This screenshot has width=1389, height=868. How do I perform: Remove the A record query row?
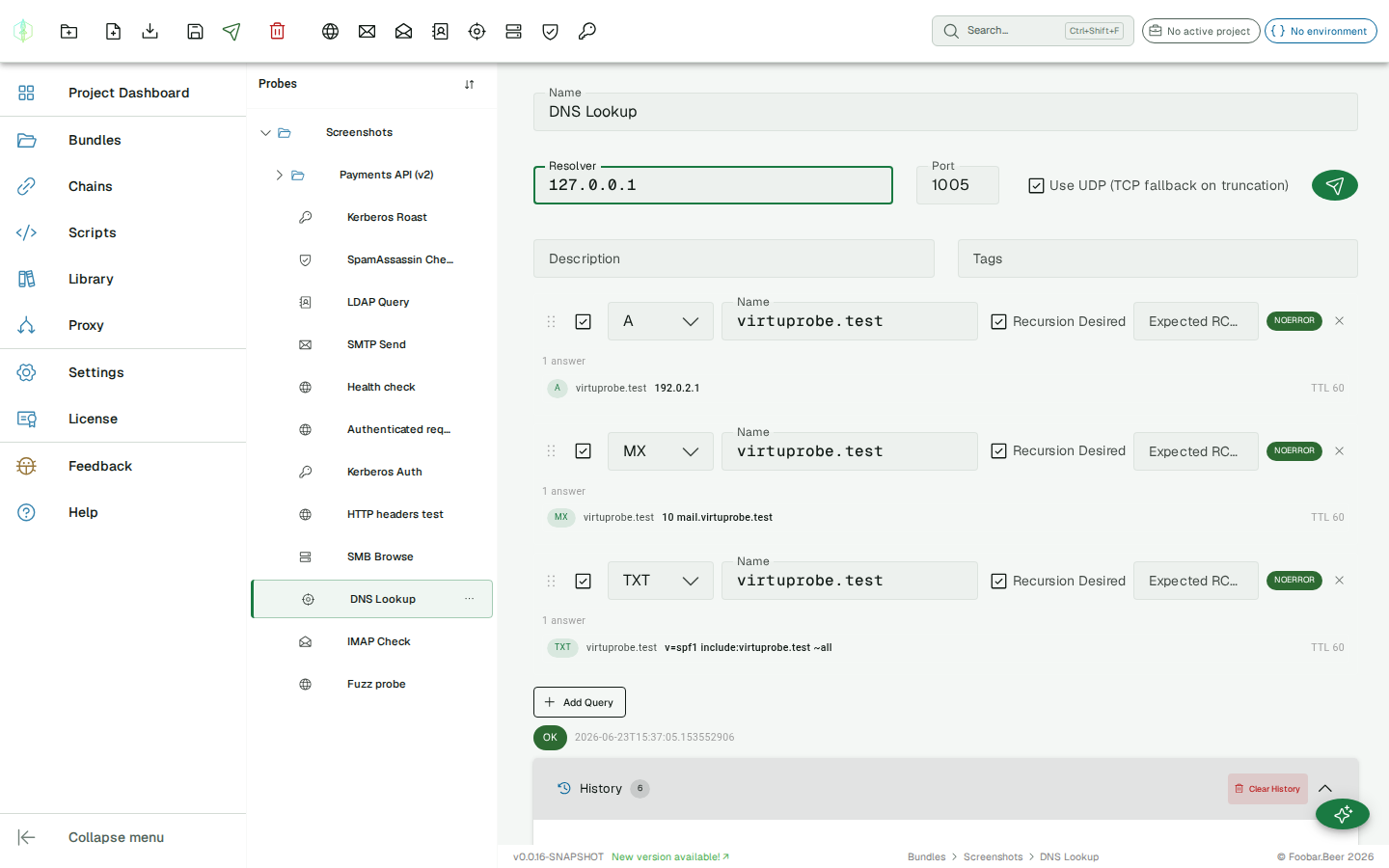coord(1339,321)
